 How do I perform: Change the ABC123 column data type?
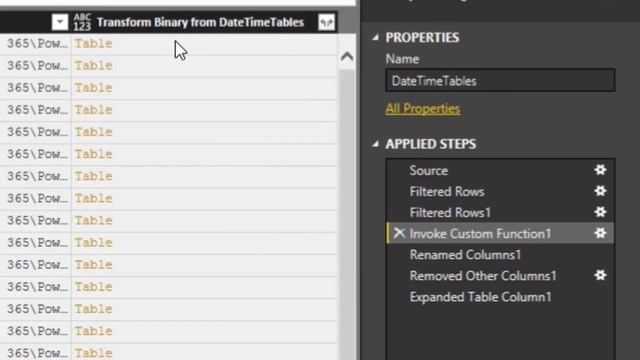82,22
